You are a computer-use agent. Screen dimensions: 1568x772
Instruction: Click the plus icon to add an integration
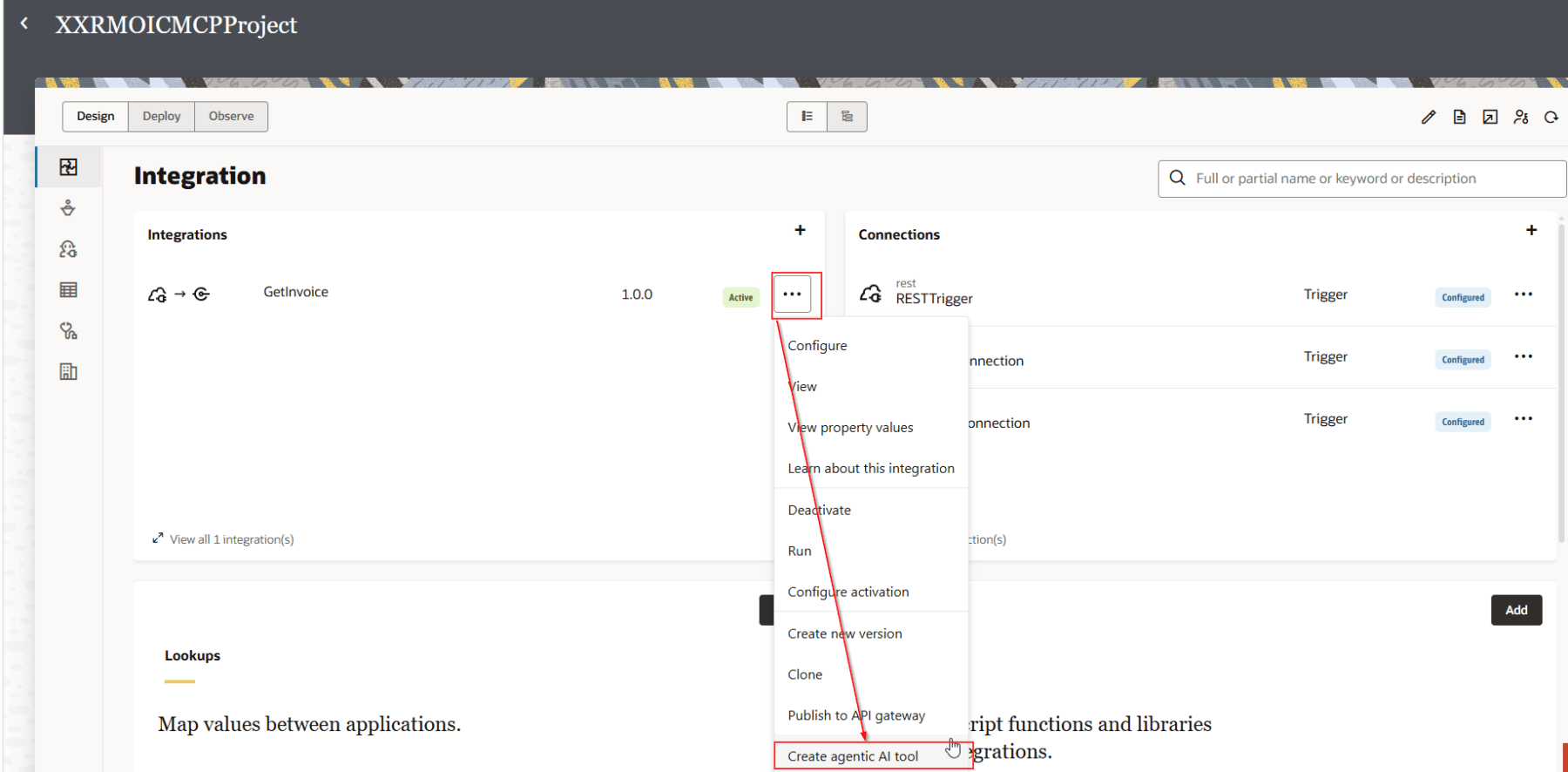point(800,230)
